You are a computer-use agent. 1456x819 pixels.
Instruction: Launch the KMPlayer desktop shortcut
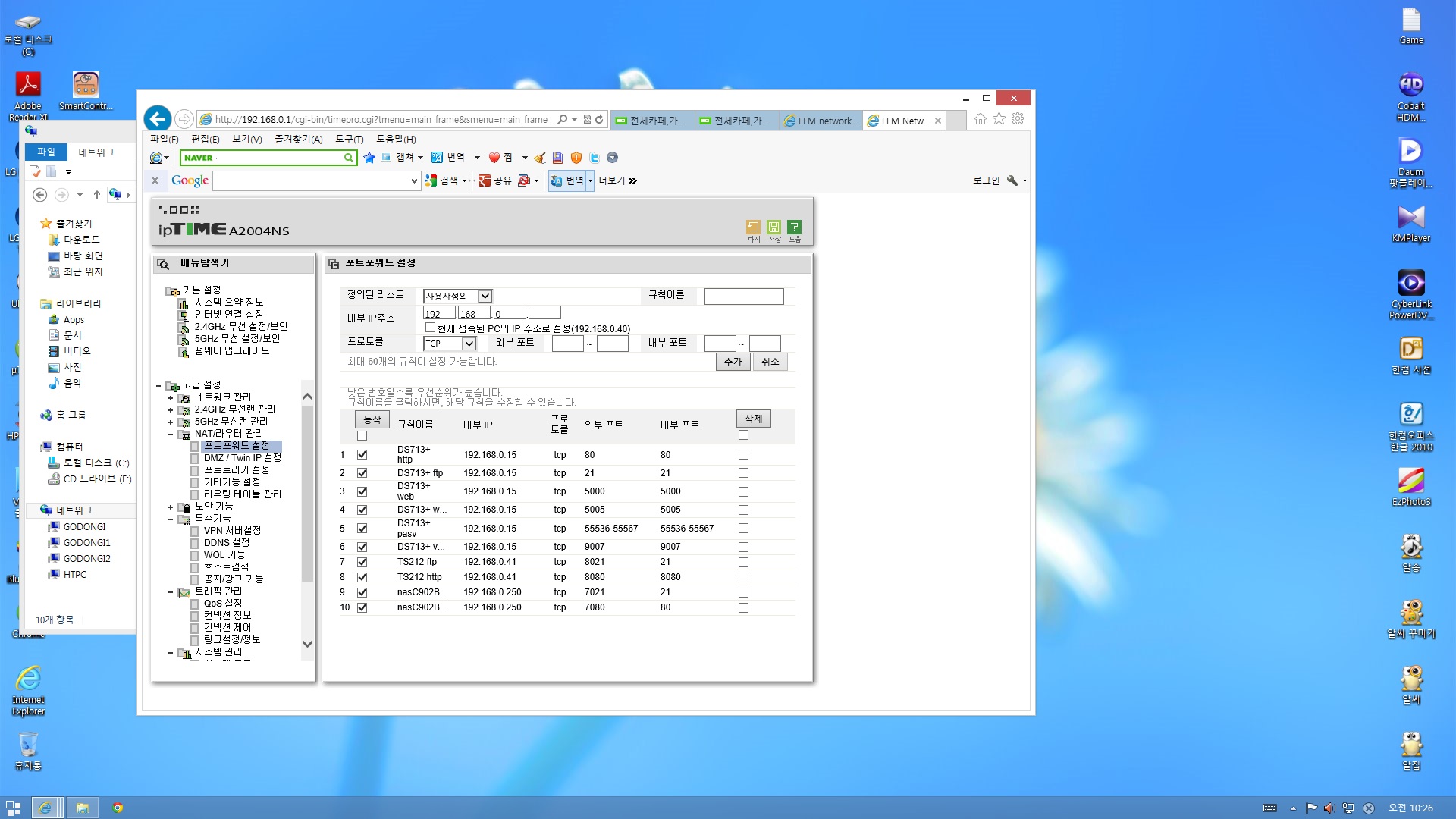click(x=1410, y=223)
